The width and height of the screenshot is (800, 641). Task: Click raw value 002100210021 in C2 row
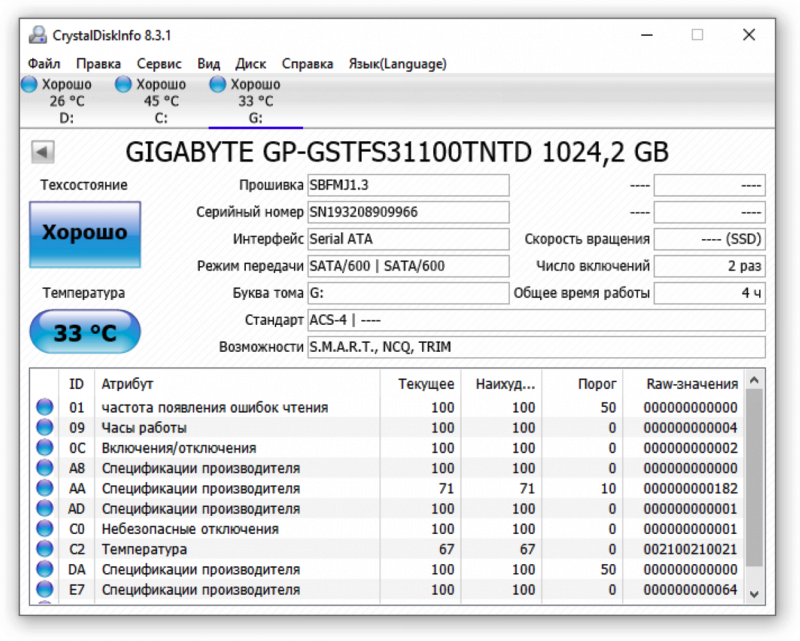(690, 549)
